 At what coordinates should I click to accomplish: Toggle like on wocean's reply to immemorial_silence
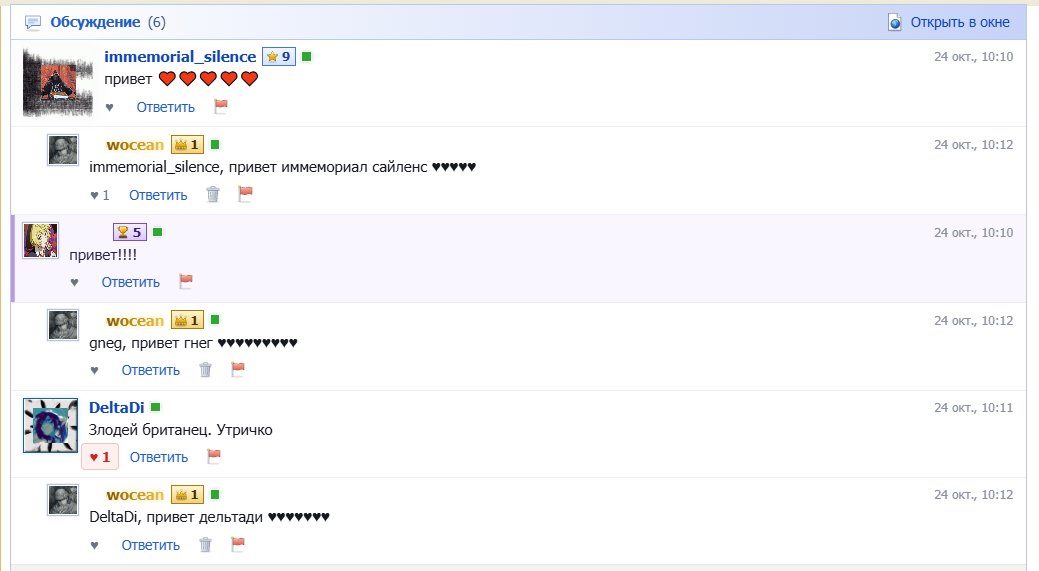pos(99,195)
